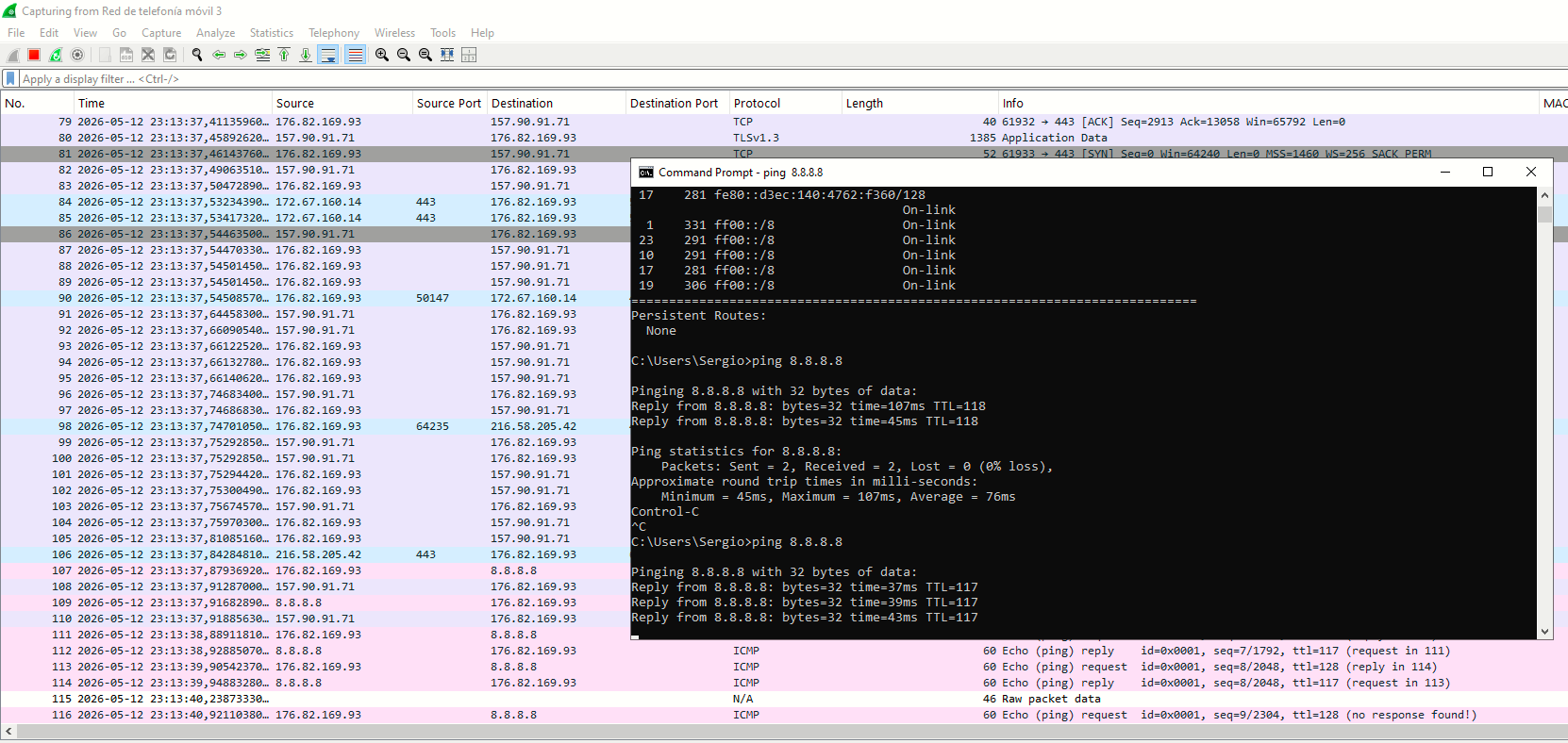
Task: Open capture options gear icon
Action: 77,55
